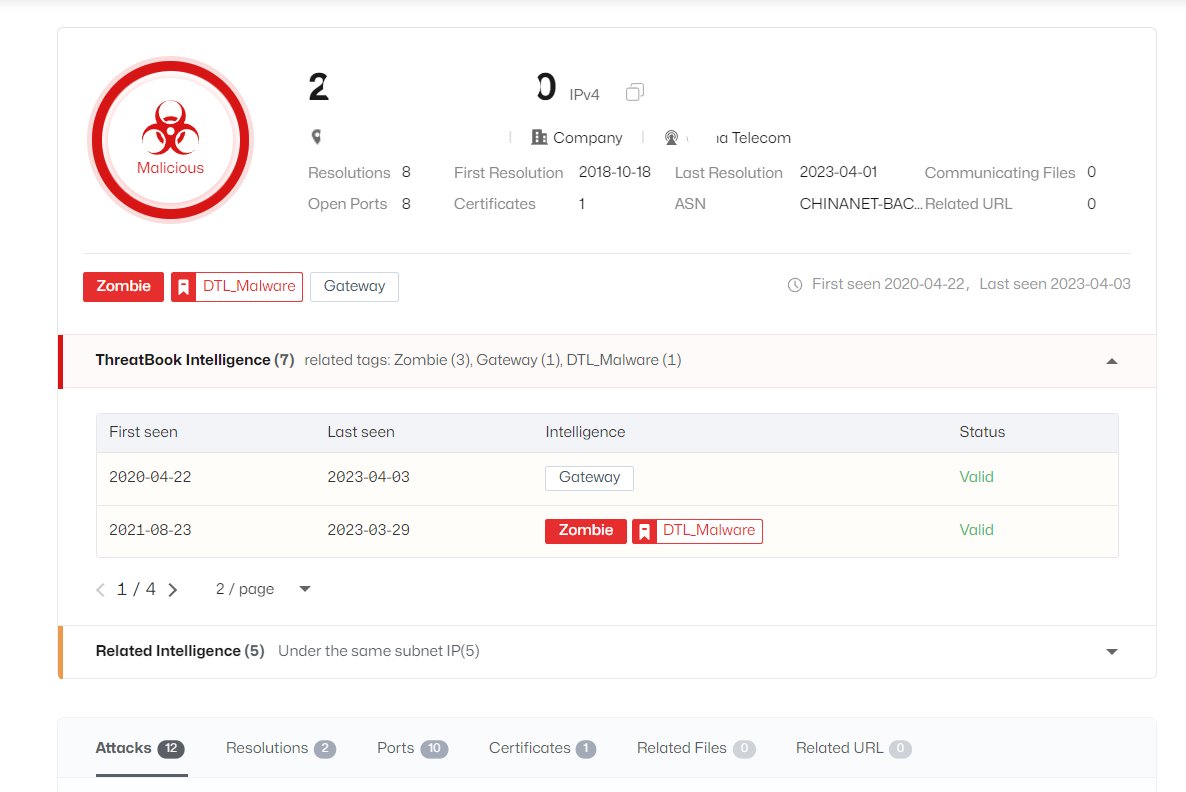
Task: Select the top DTL_Malware tag
Action: coord(237,287)
